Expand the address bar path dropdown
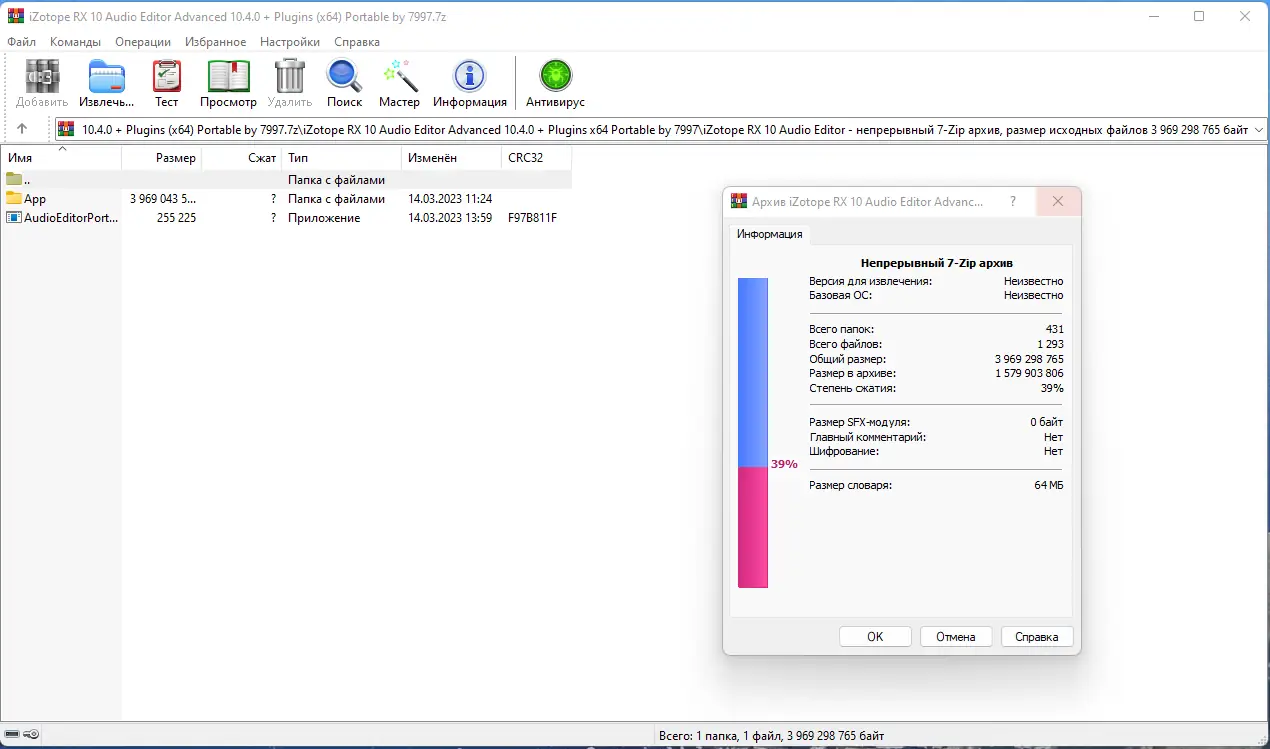Screen dimensions: 1270x749 coord(1258,129)
